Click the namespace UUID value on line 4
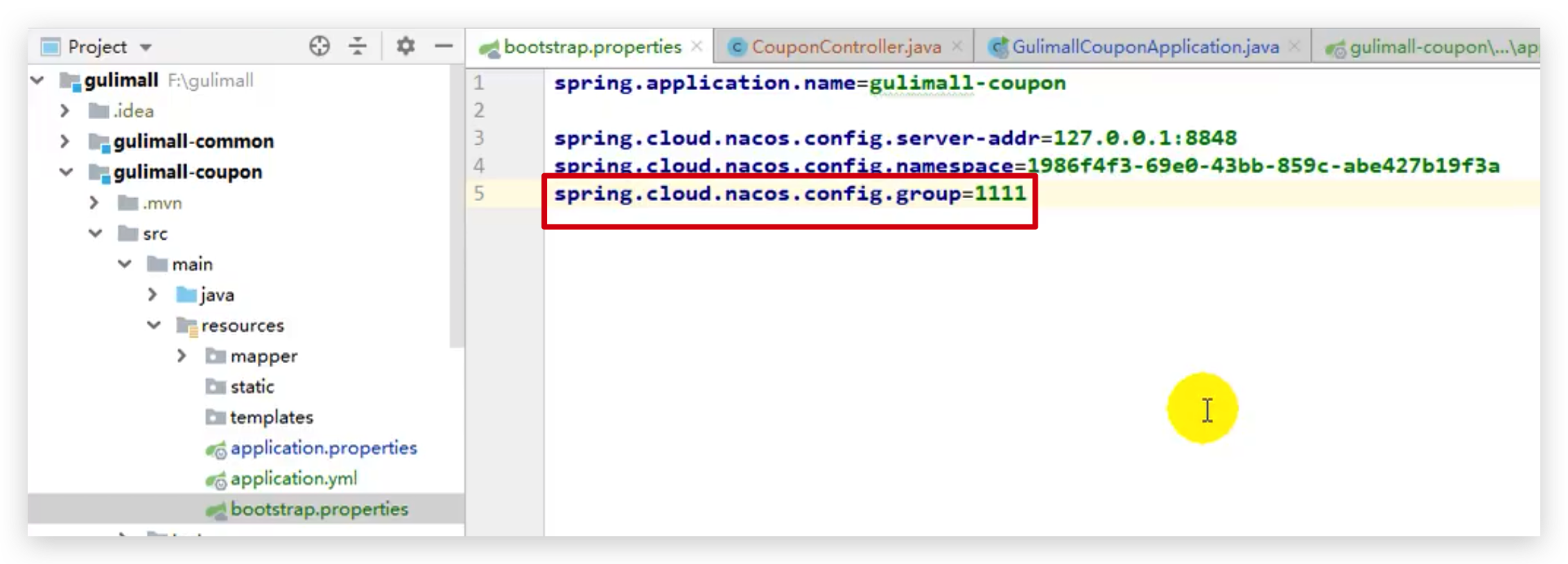Image resolution: width=1568 pixels, height=564 pixels. pyautogui.click(x=1263, y=166)
